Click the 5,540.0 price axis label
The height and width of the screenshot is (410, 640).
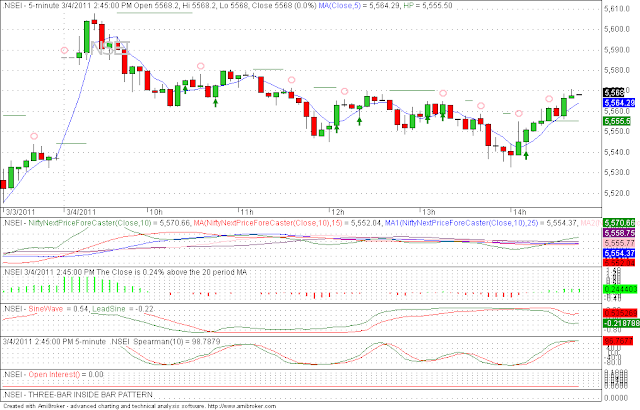point(618,152)
